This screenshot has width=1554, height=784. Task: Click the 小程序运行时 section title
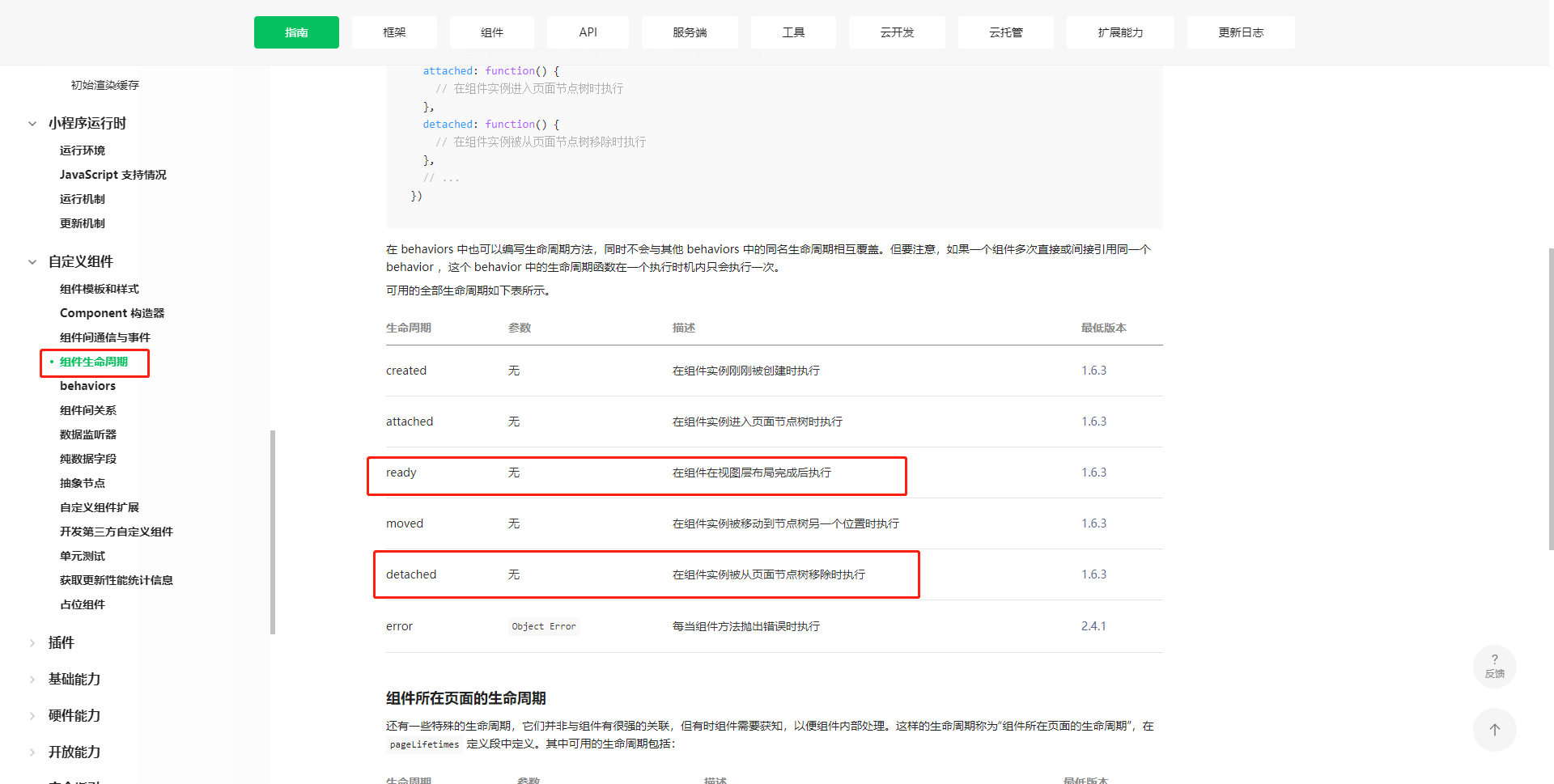87,123
